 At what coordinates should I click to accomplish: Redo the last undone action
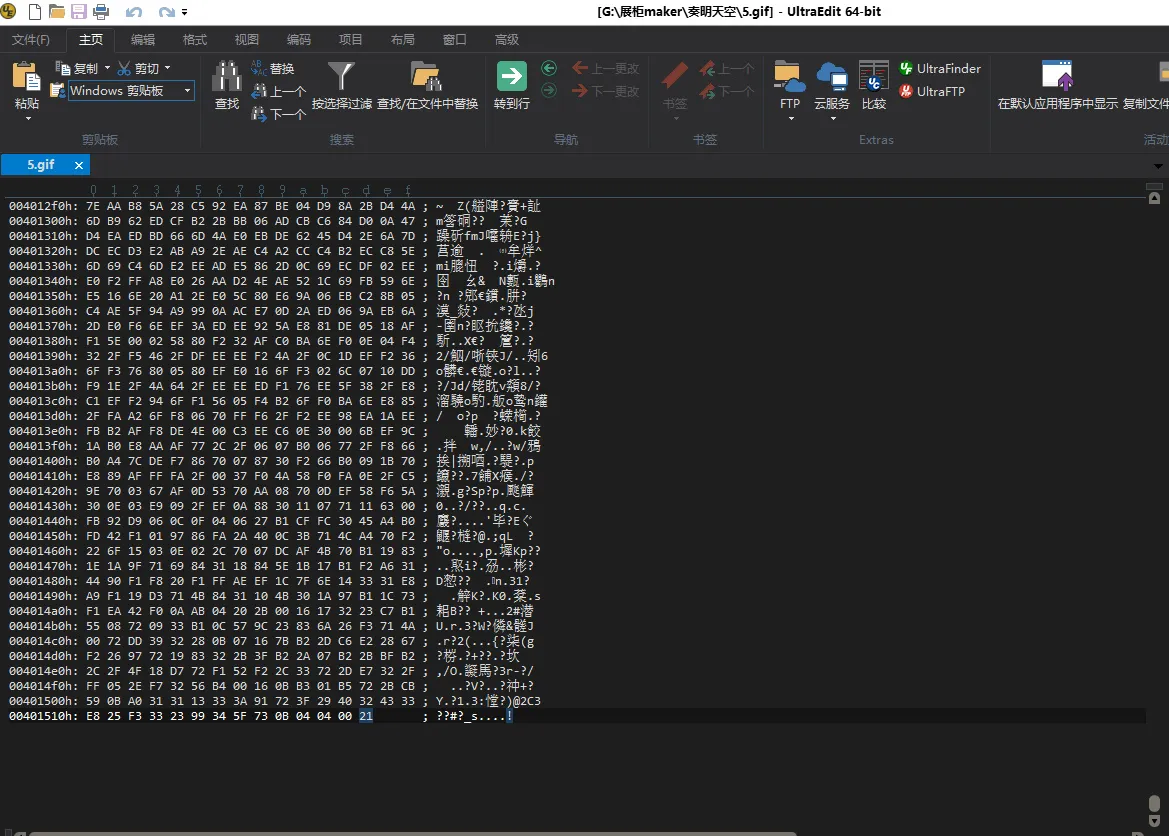[x=166, y=12]
